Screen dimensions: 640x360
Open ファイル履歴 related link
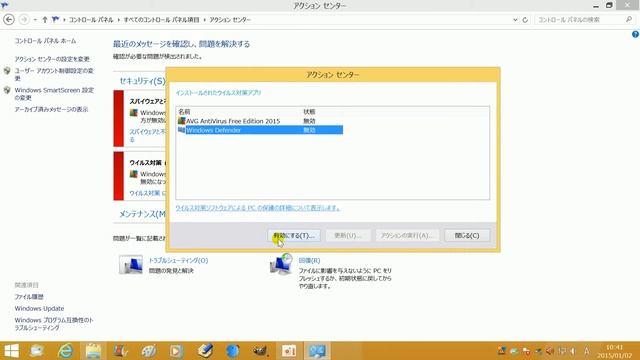coord(29,297)
